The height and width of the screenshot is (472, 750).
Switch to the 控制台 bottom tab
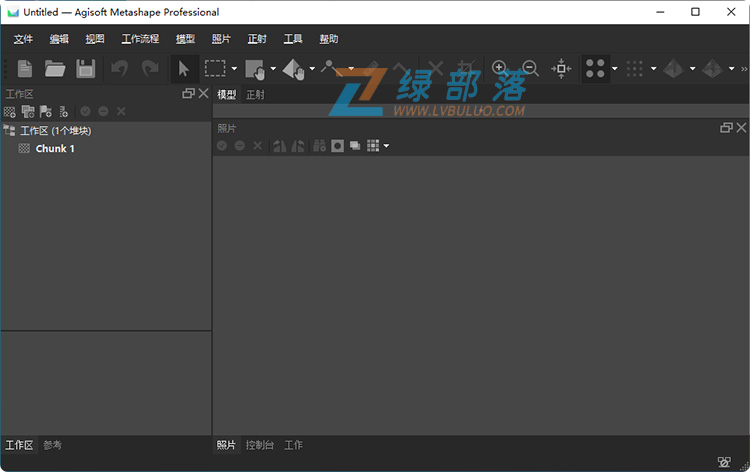pos(260,445)
